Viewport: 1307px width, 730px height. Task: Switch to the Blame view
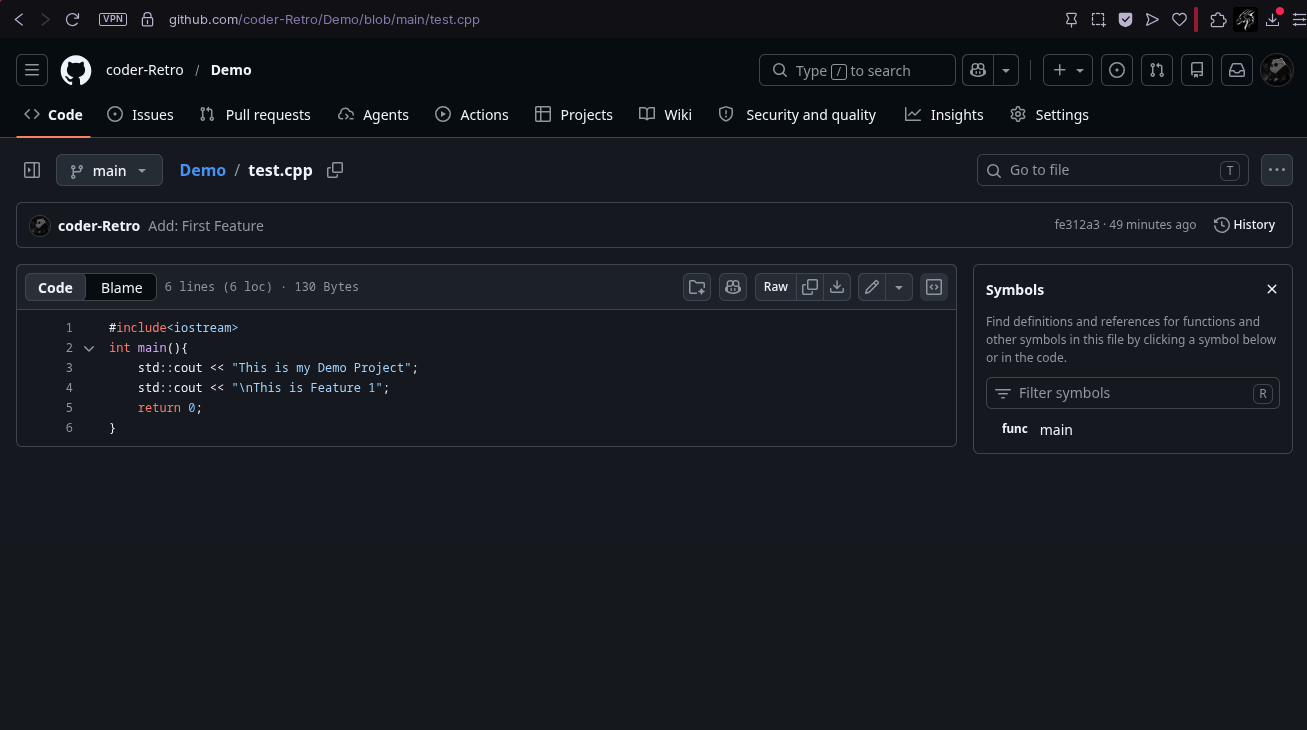pos(122,288)
